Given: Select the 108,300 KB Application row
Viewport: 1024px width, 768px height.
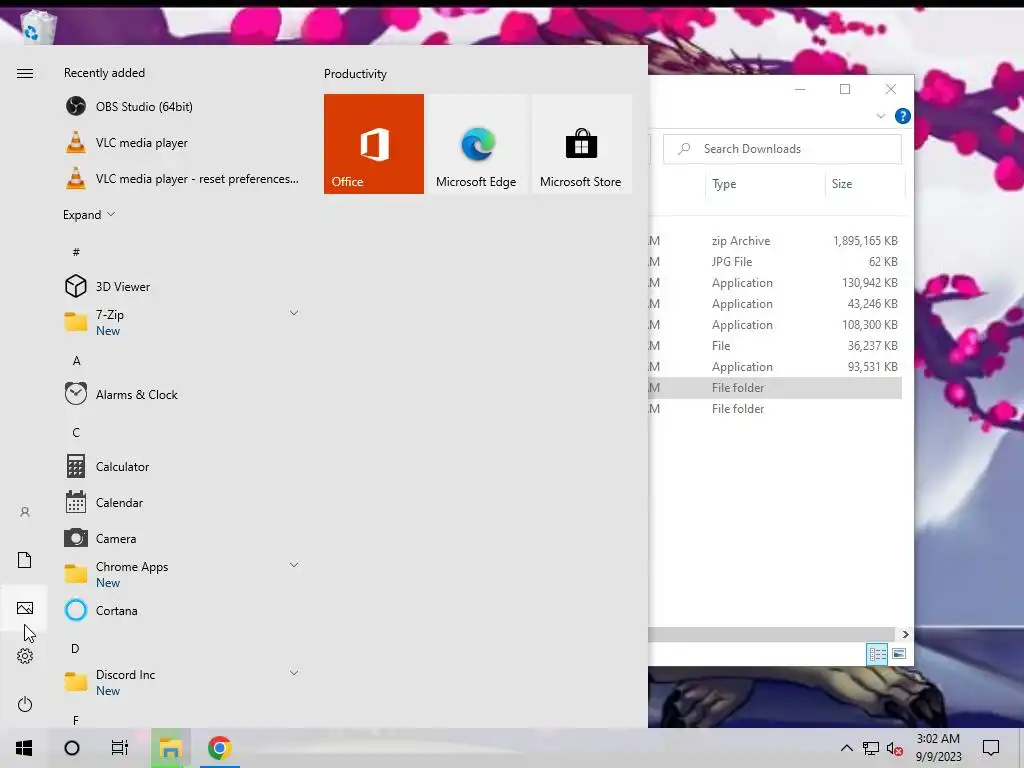Looking at the screenshot, I should tap(775, 325).
